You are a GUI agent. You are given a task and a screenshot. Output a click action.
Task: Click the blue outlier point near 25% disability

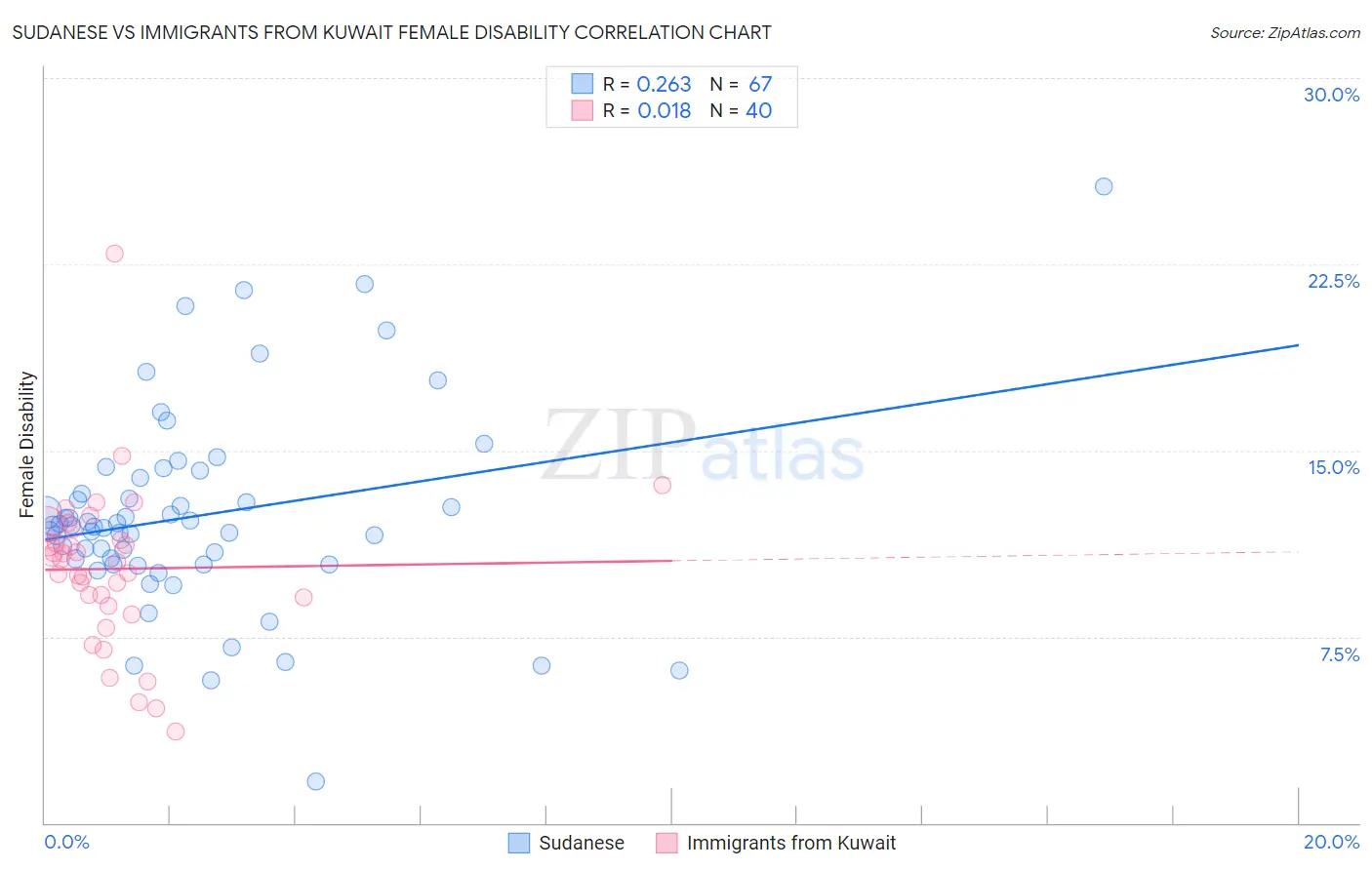[1104, 186]
